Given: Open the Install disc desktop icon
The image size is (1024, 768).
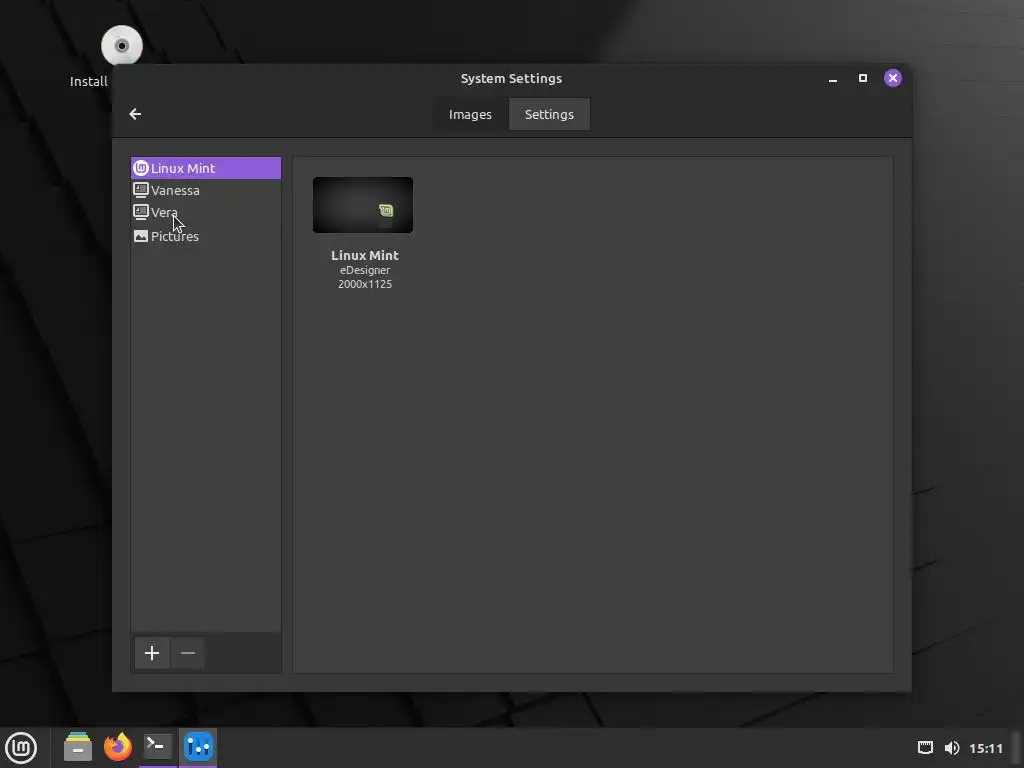Looking at the screenshot, I should click(121, 46).
